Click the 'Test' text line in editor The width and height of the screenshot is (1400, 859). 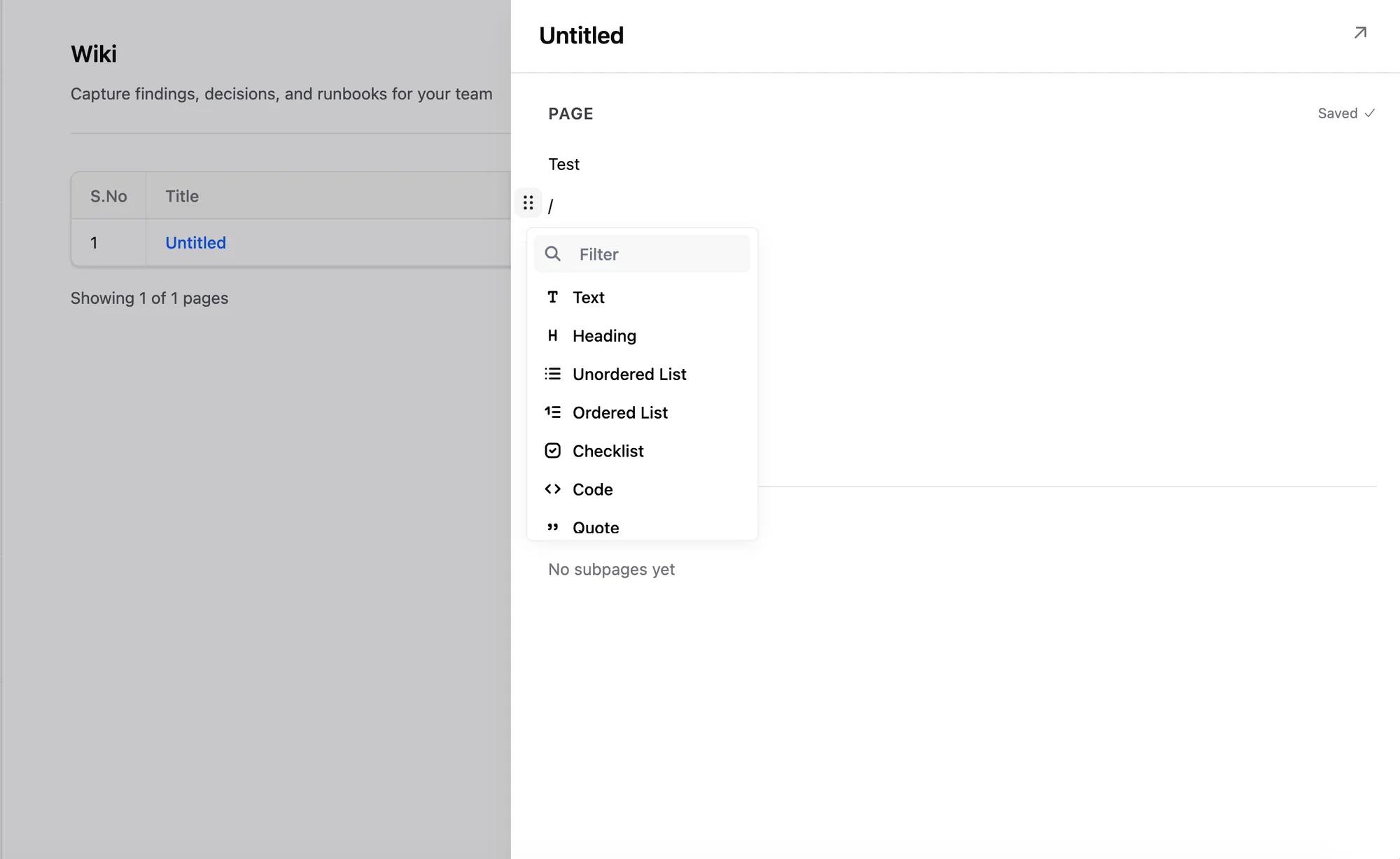[564, 165]
